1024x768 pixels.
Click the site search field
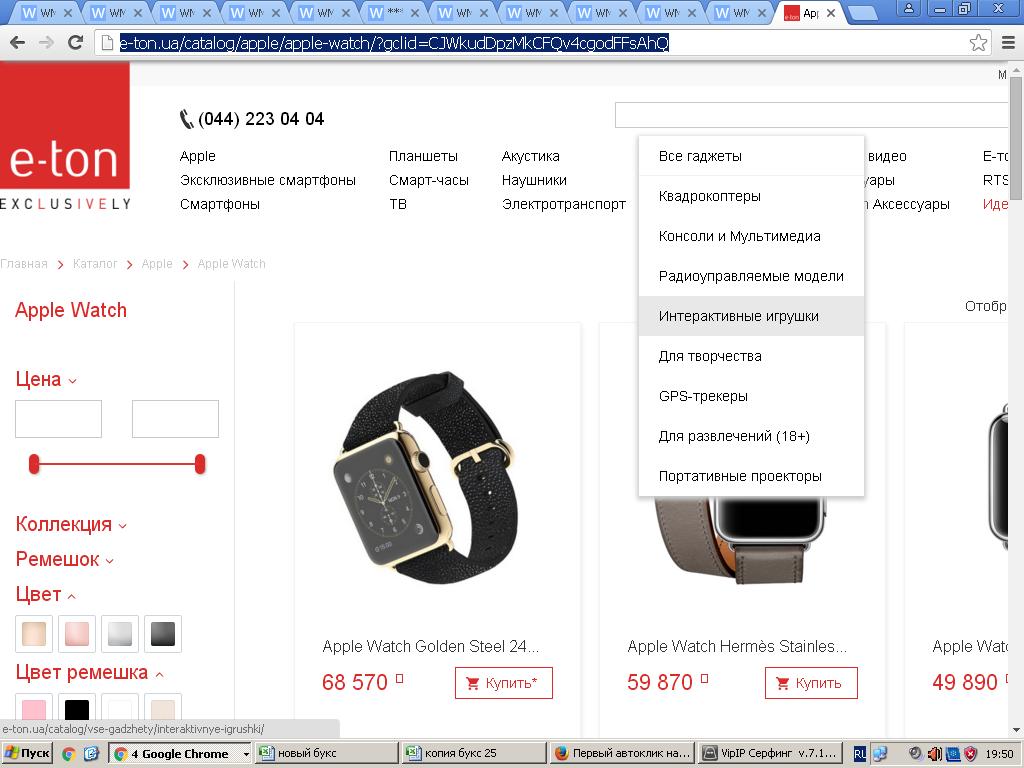coord(812,115)
